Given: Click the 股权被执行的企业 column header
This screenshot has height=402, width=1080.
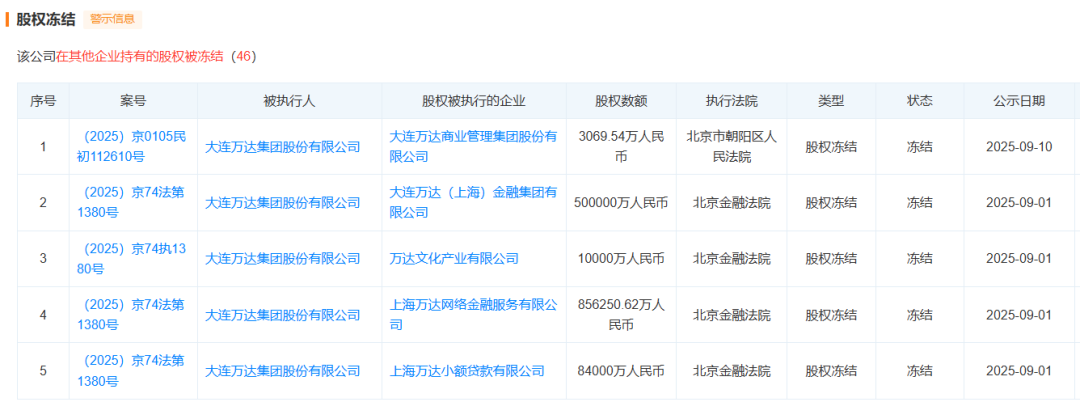Looking at the screenshot, I should tap(474, 100).
